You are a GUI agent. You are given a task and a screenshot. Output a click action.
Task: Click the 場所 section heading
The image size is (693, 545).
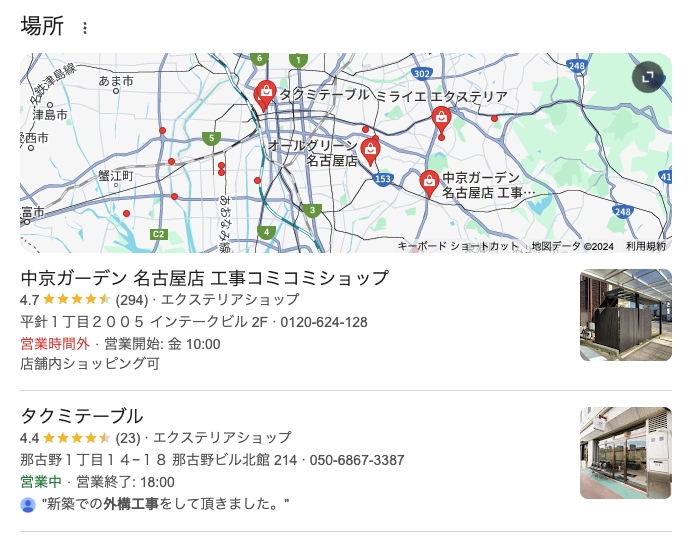click(42, 26)
